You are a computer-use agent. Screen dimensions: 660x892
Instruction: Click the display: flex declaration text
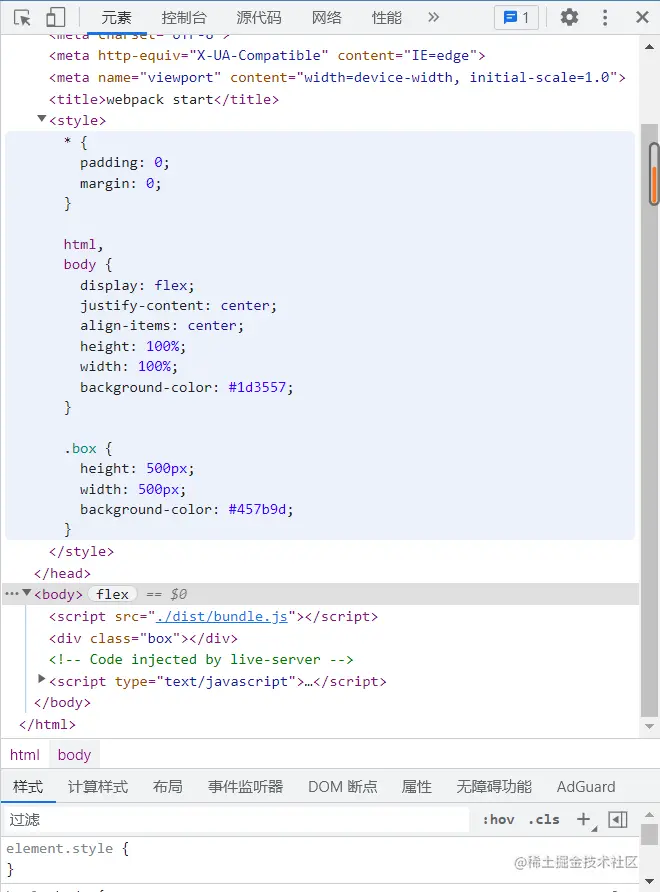(137, 285)
